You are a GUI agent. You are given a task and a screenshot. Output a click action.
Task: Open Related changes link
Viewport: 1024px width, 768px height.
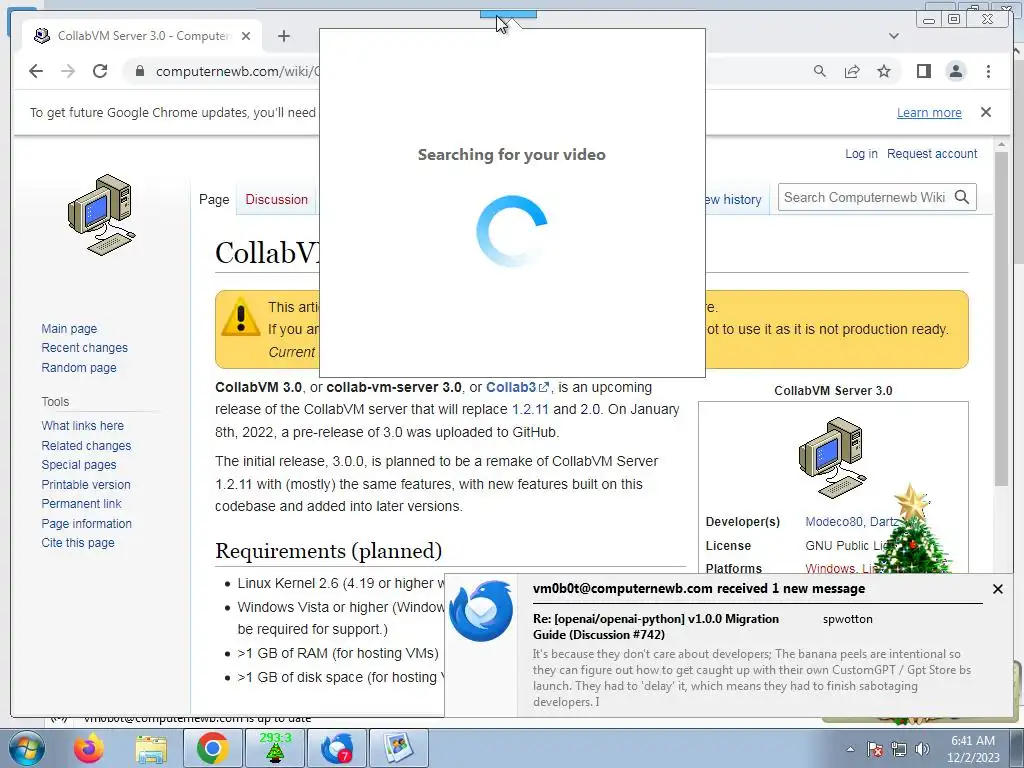[x=86, y=445]
